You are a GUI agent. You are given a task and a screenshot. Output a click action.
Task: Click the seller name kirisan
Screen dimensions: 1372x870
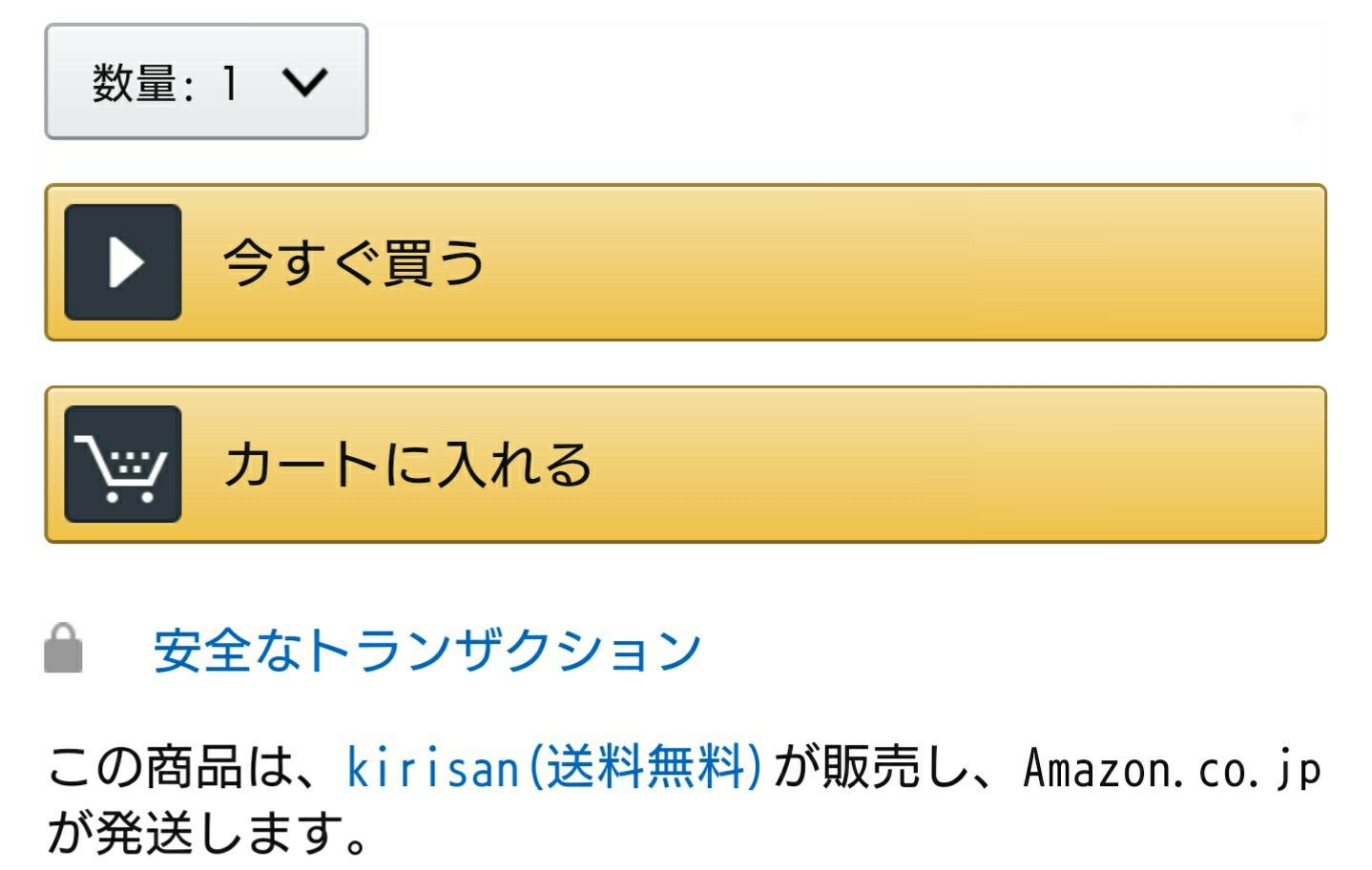click(x=433, y=768)
